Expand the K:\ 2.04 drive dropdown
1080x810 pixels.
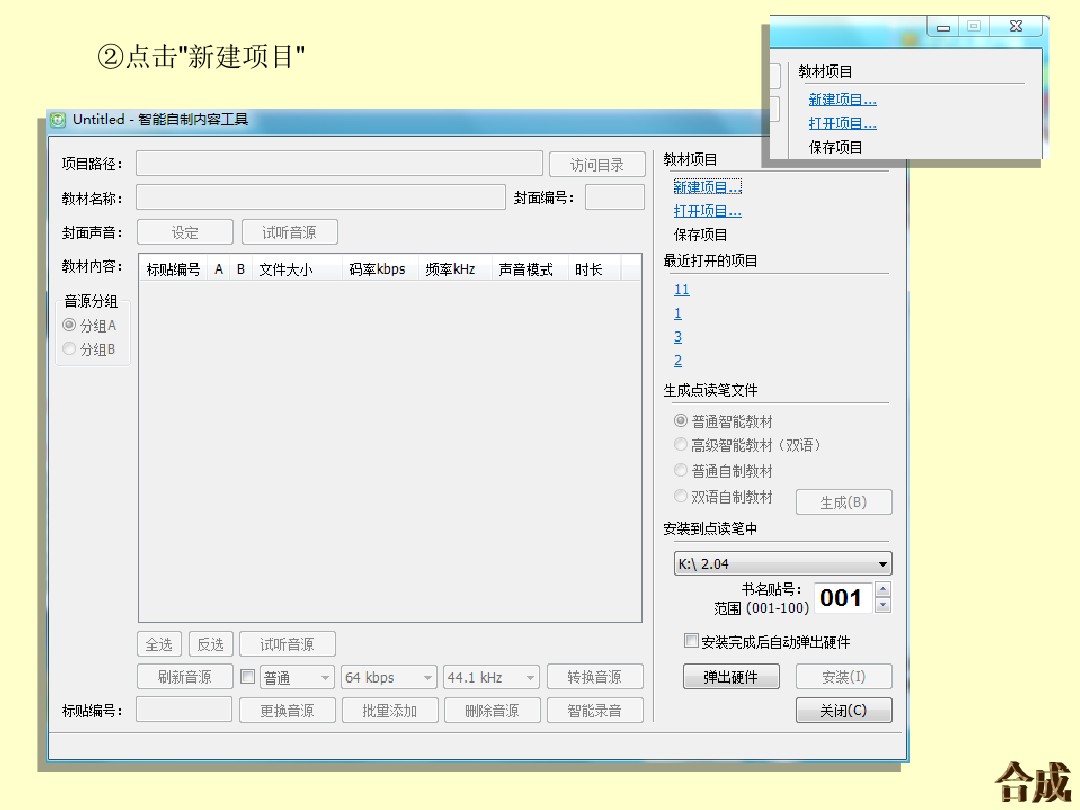[882, 564]
